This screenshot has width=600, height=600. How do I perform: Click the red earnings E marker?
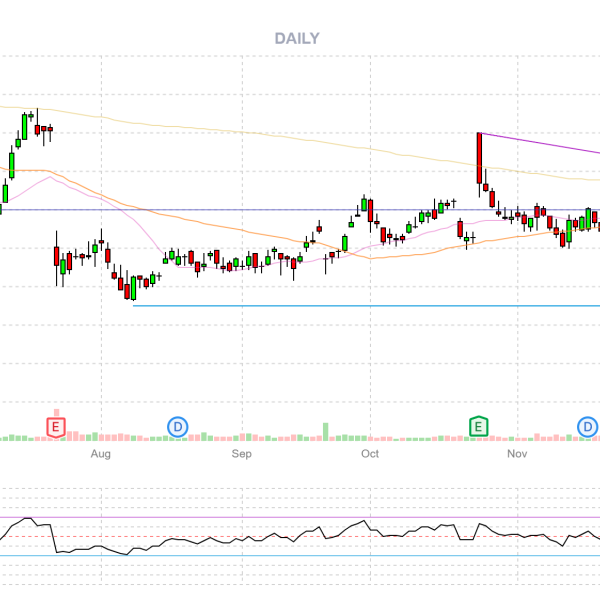pos(57,427)
